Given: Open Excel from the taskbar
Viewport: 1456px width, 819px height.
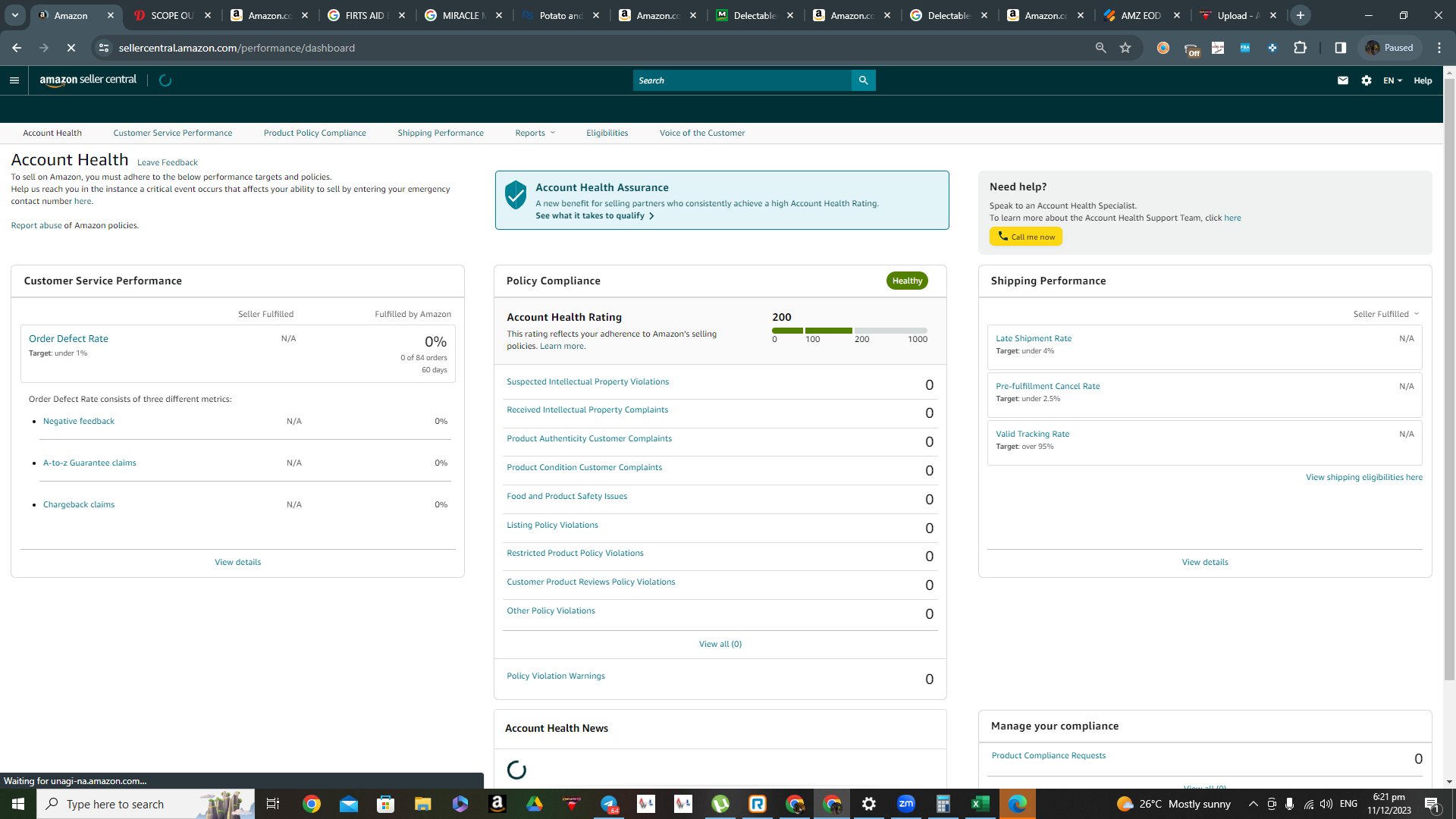Looking at the screenshot, I should [x=980, y=804].
